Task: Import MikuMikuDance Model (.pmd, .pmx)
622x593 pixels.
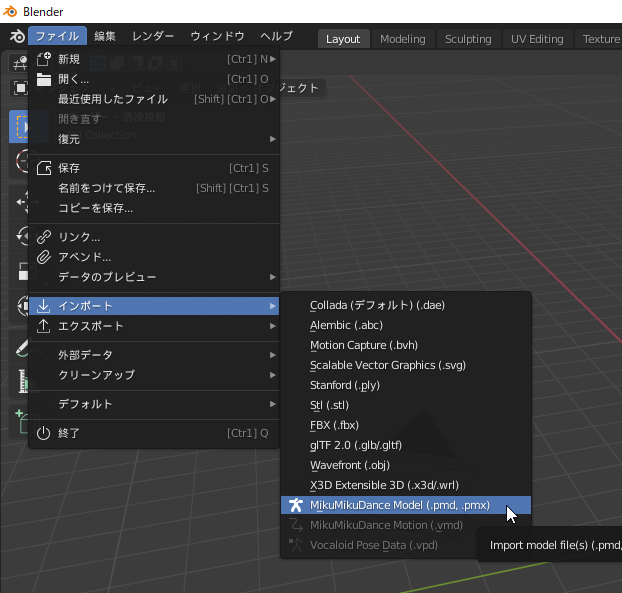Action: pyautogui.click(x=406, y=505)
